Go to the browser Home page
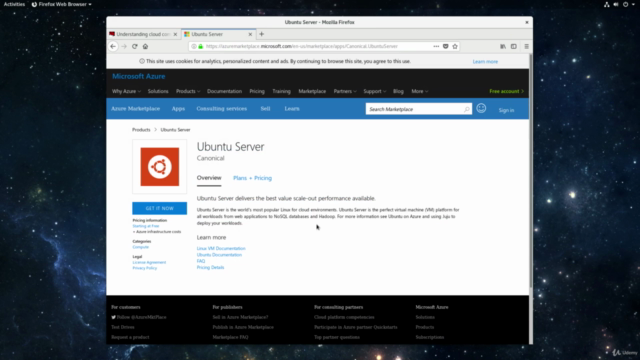Image resolution: width=640 pixels, height=360 pixels. (x=145, y=47)
